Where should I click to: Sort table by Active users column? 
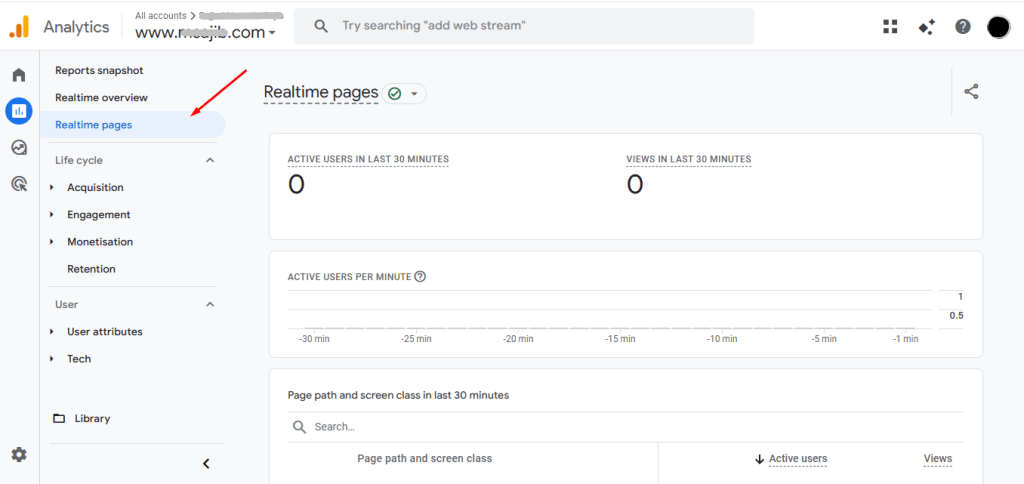pyautogui.click(x=797, y=459)
